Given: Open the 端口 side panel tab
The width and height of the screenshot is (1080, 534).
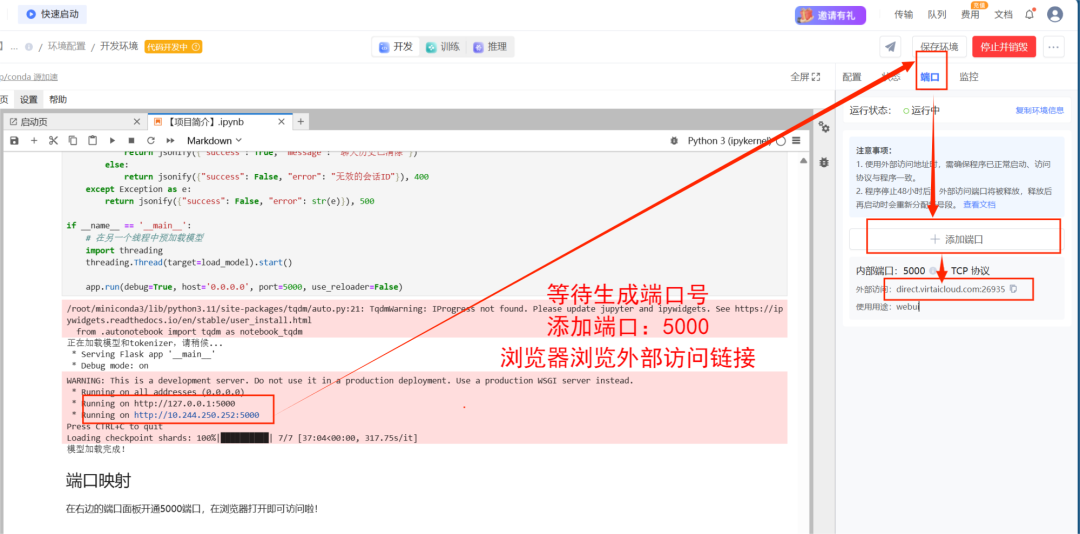Looking at the screenshot, I should click(x=930, y=77).
